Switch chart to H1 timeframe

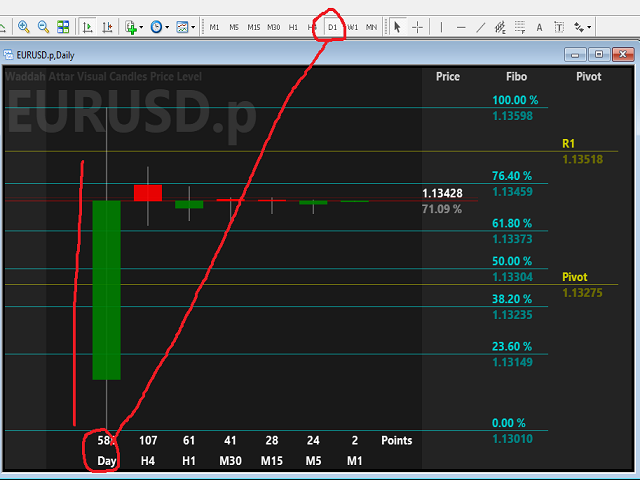[x=293, y=27]
